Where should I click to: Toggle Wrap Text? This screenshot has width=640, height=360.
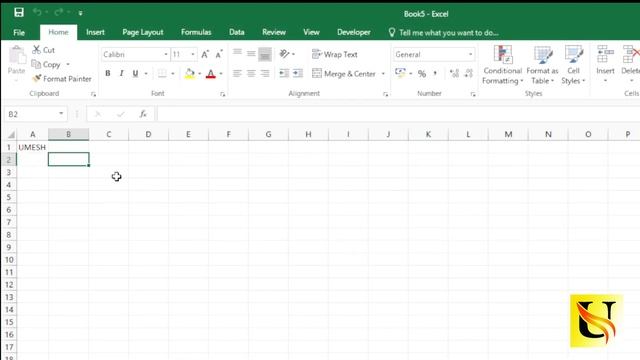335,54
